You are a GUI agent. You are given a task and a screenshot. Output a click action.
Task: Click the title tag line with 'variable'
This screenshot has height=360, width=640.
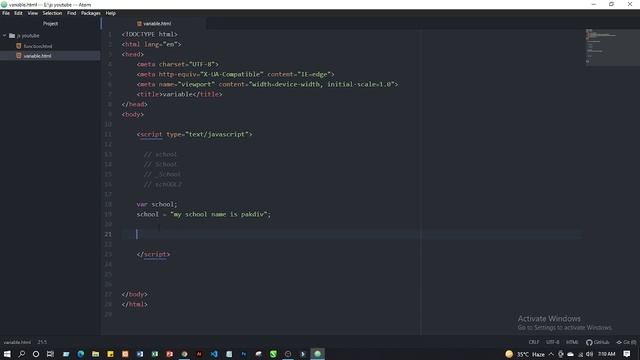pos(180,94)
